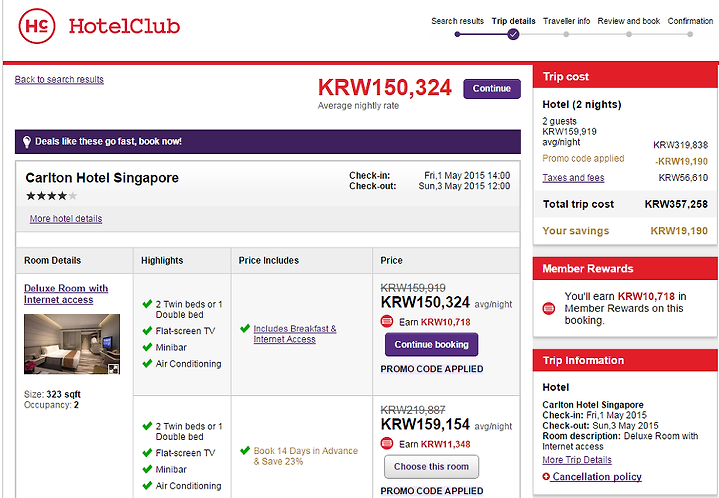
Task: Click the Your savings KRW19,190 amount
Action: (x=679, y=231)
